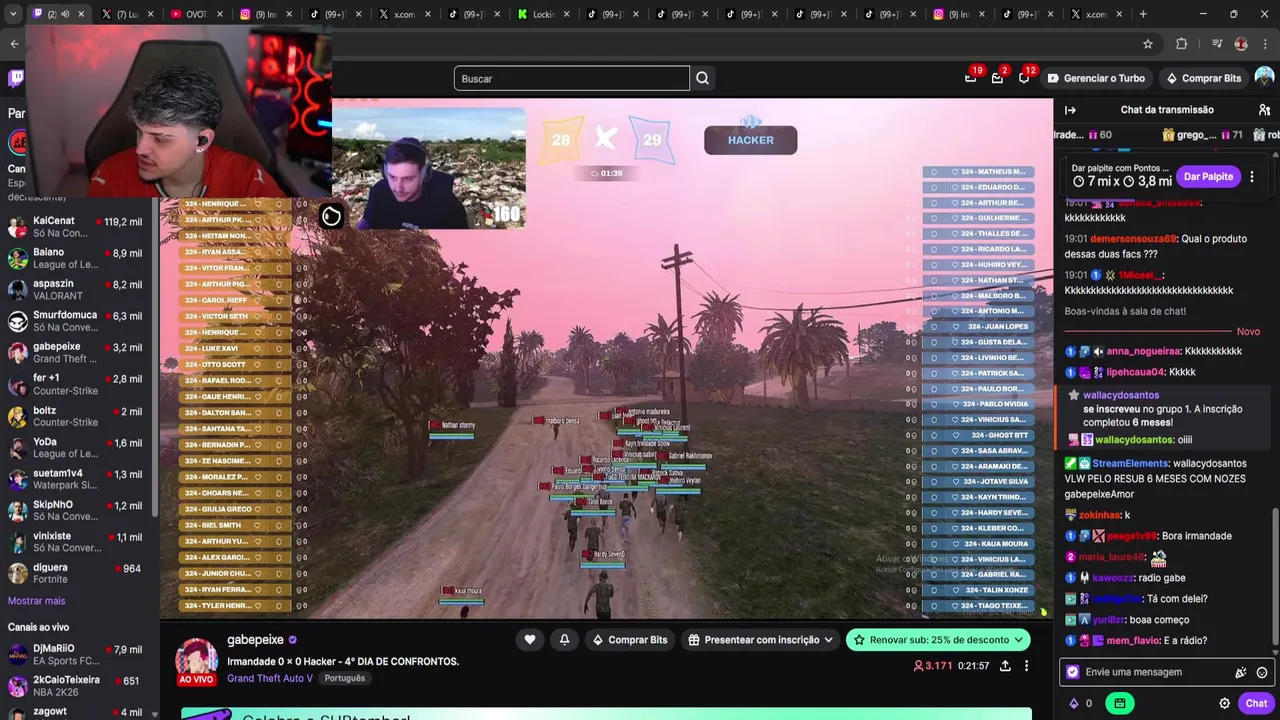Open Grand Theft Auto V category link
This screenshot has height=720, width=1280.
coord(270,678)
